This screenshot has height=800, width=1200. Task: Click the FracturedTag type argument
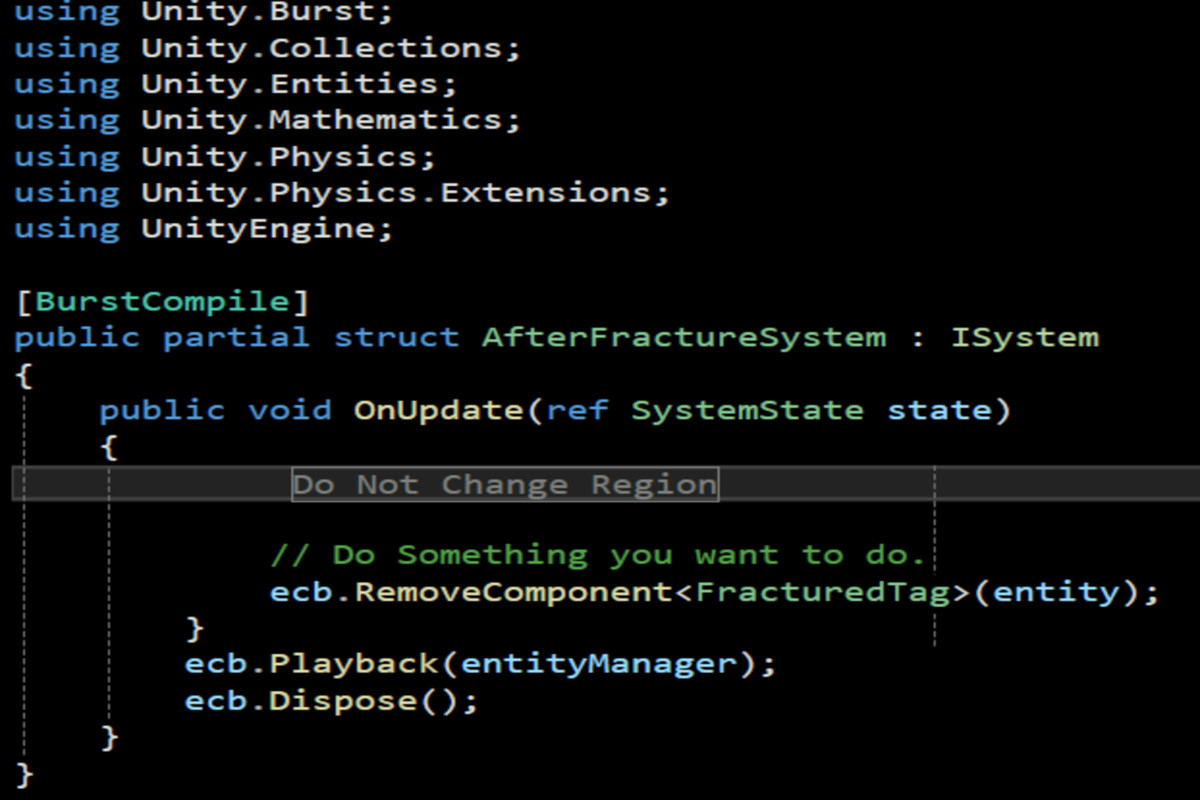coord(822,592)
